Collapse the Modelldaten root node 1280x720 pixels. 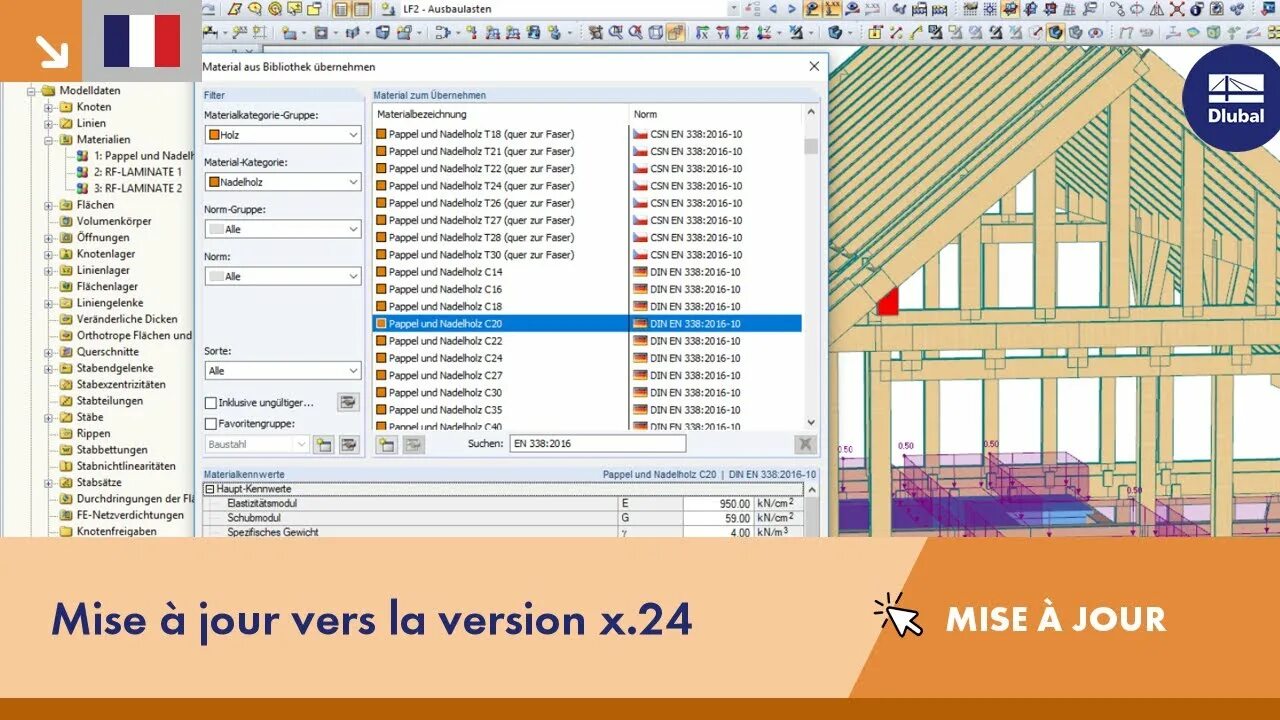[x=31, y=91]
